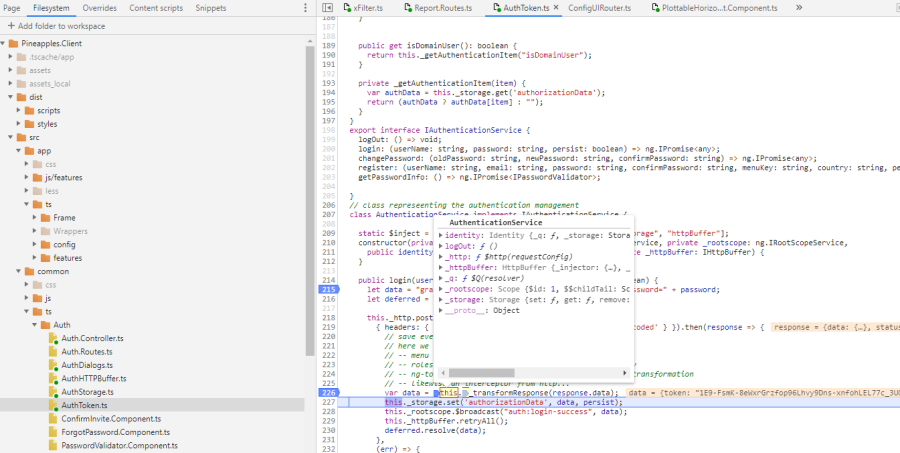Image resolution: width=900 pixels, height=453 pixels.
Task: Click the plus icon to add folder
Action: tap(11, 26)
